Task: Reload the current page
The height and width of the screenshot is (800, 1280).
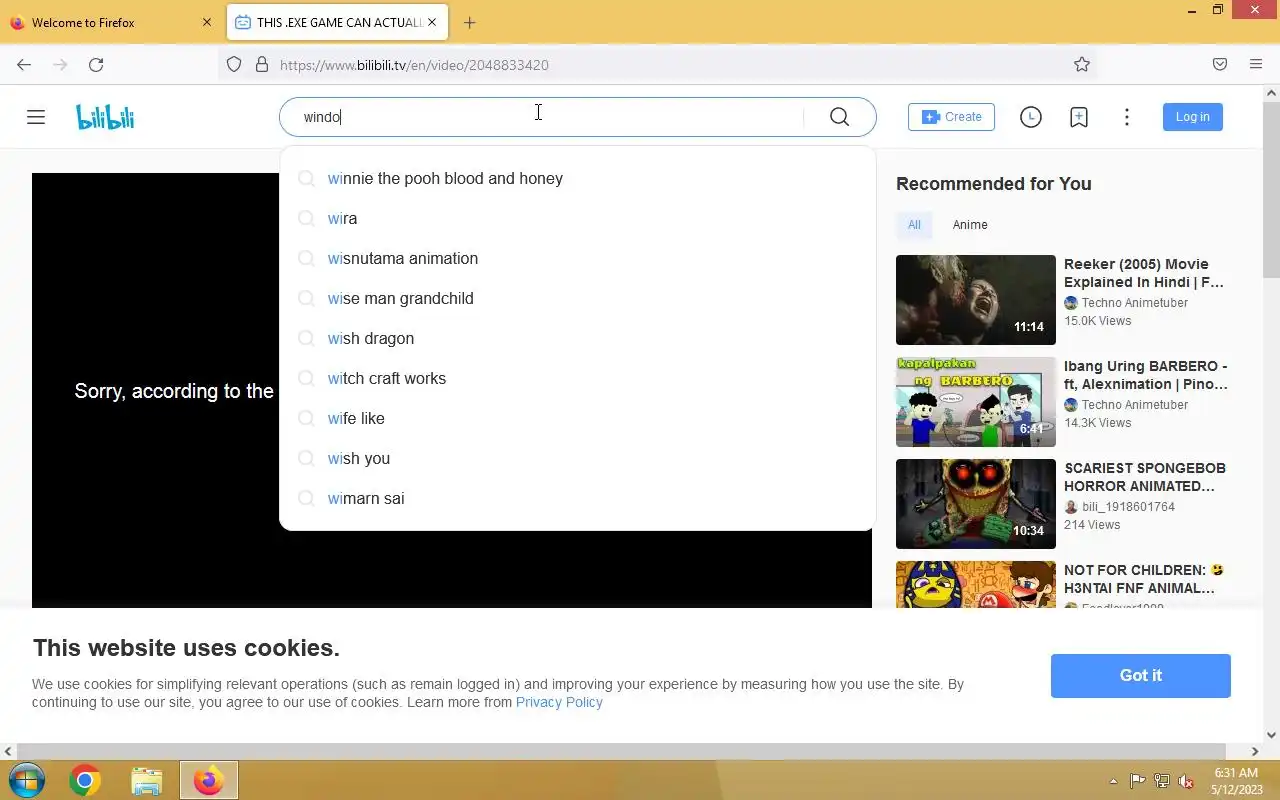Action: click(x=96, y=64)
